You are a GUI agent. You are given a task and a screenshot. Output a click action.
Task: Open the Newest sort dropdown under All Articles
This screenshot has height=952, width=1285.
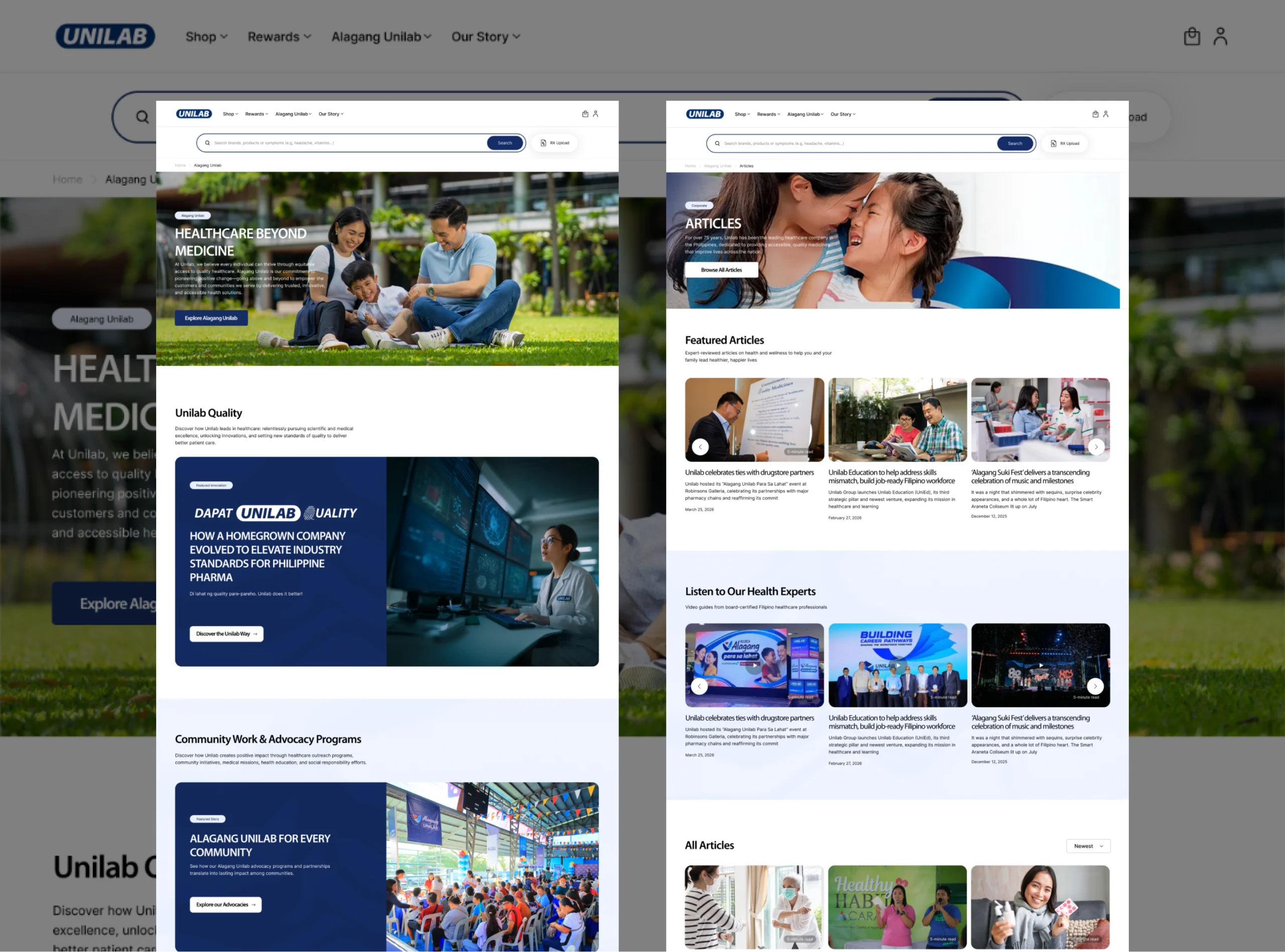[x=1088, y=846]
